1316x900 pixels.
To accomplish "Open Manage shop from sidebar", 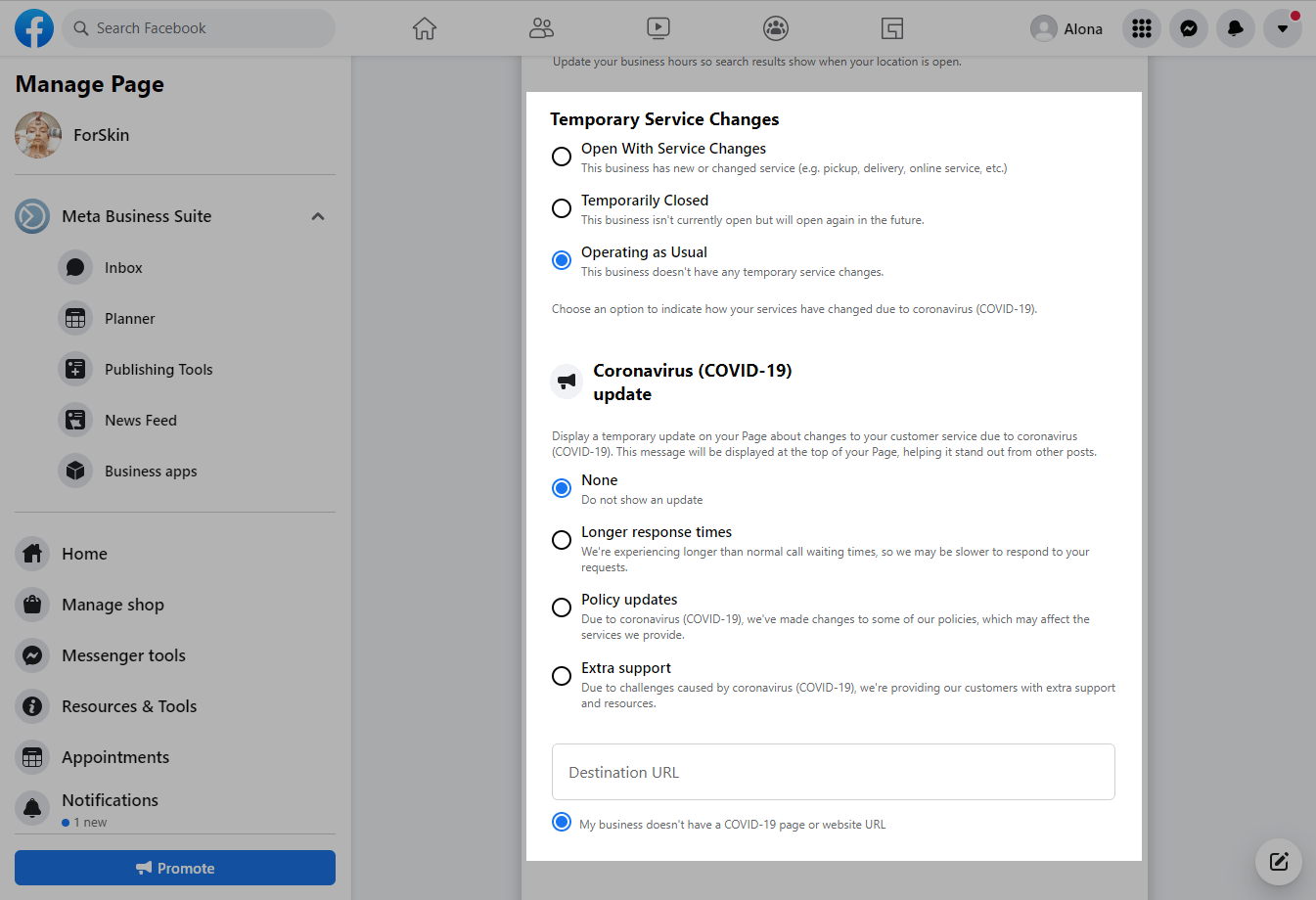I will [113, 605].
